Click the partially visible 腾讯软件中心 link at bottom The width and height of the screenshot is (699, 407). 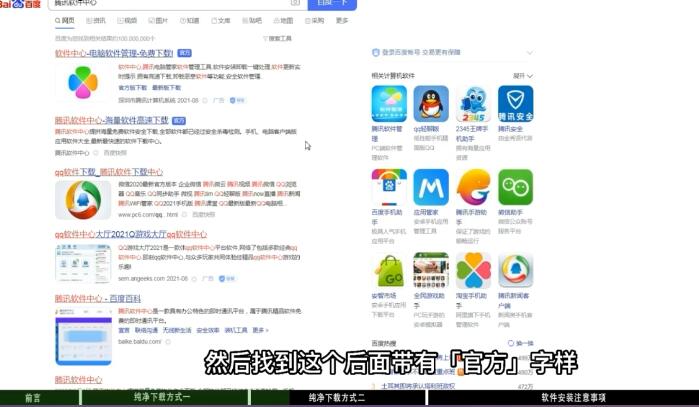[78, 380]
